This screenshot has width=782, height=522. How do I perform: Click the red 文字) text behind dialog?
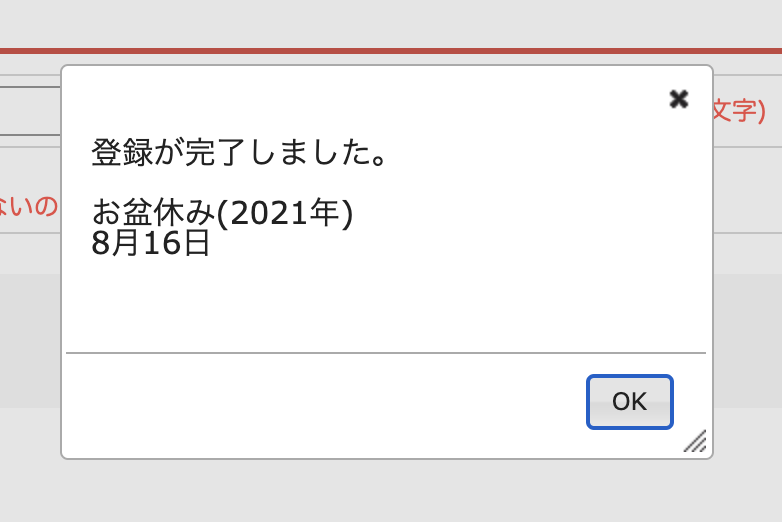coord(739,110)
